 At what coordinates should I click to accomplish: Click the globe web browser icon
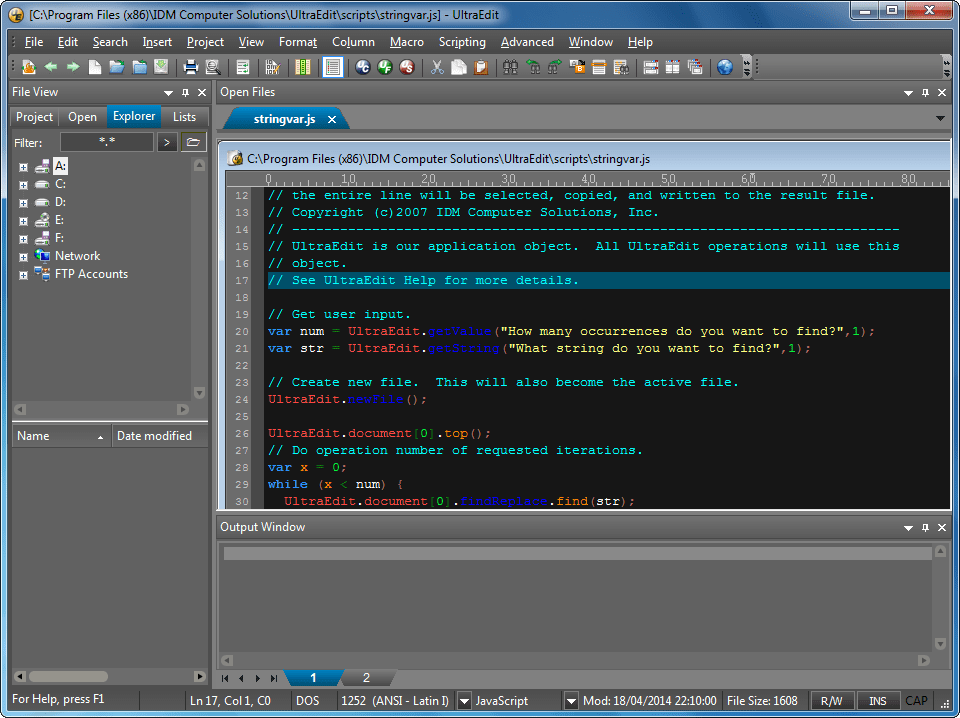[x=725, y=67]
